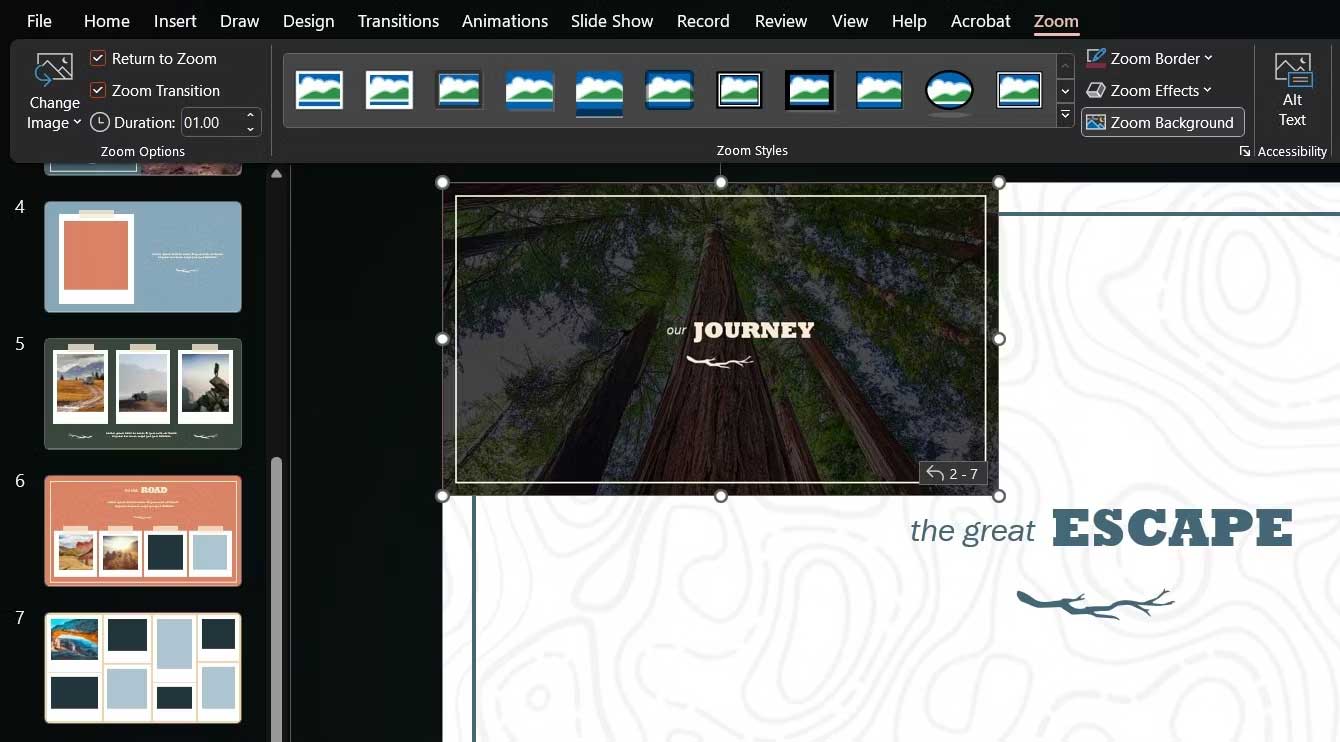Select the first Zoom Style in the gallery
The width and height of the screenshot is (1340, 742).
(318, 89)
